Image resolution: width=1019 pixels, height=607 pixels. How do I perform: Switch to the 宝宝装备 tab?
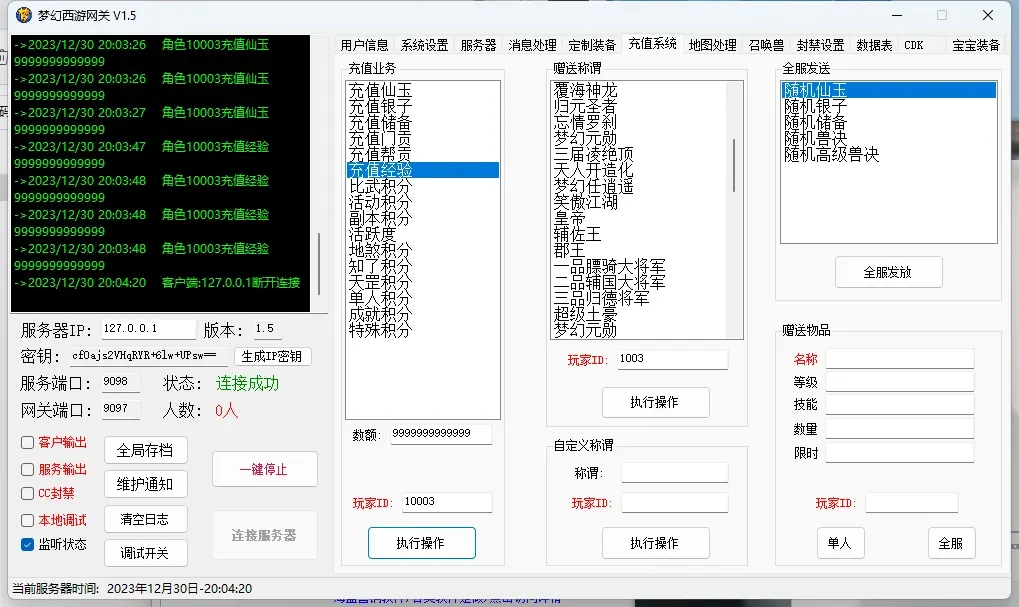pos(975,45)
